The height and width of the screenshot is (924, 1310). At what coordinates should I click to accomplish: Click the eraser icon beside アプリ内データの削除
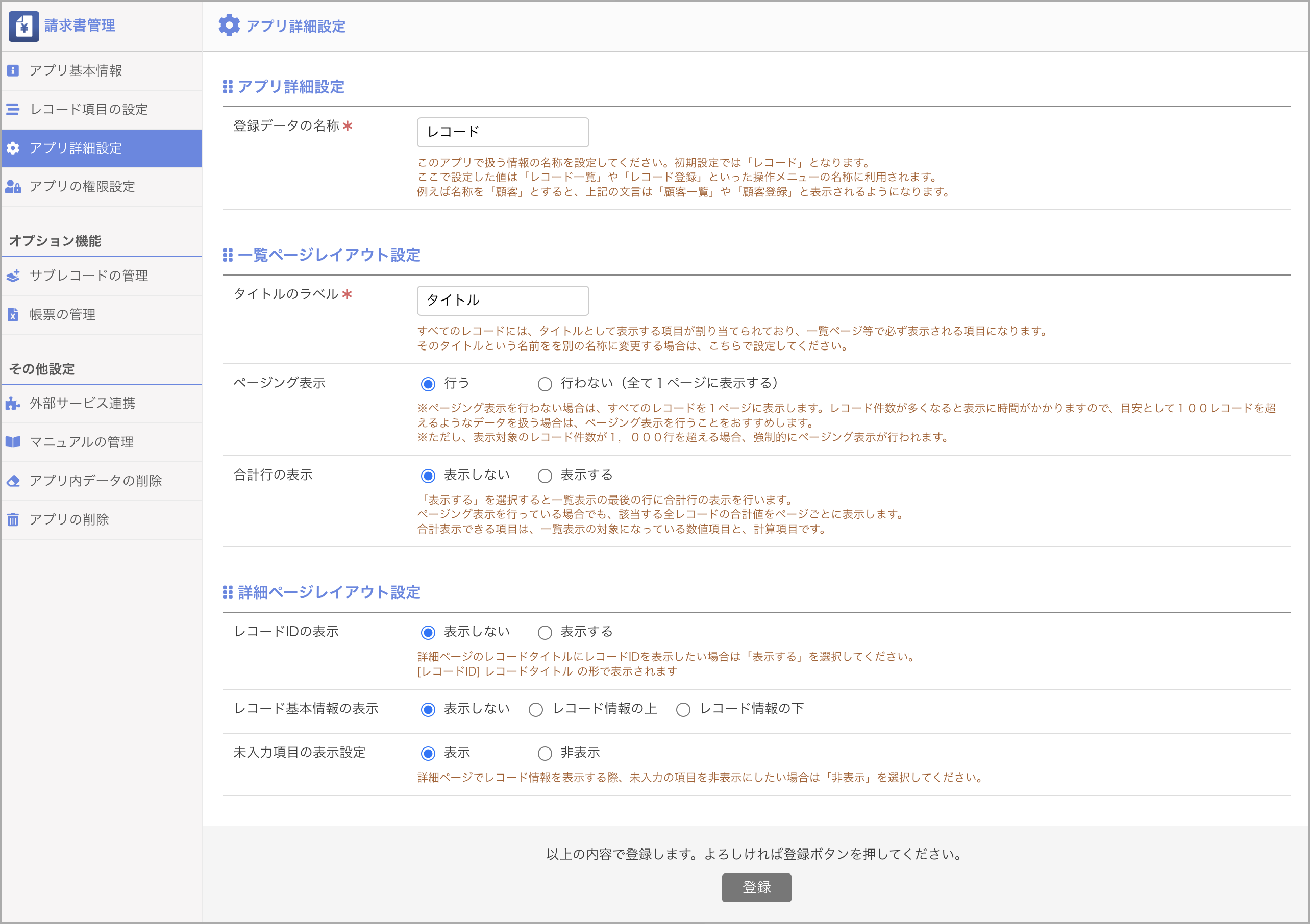pyautogui.click(x=13, y=481)
